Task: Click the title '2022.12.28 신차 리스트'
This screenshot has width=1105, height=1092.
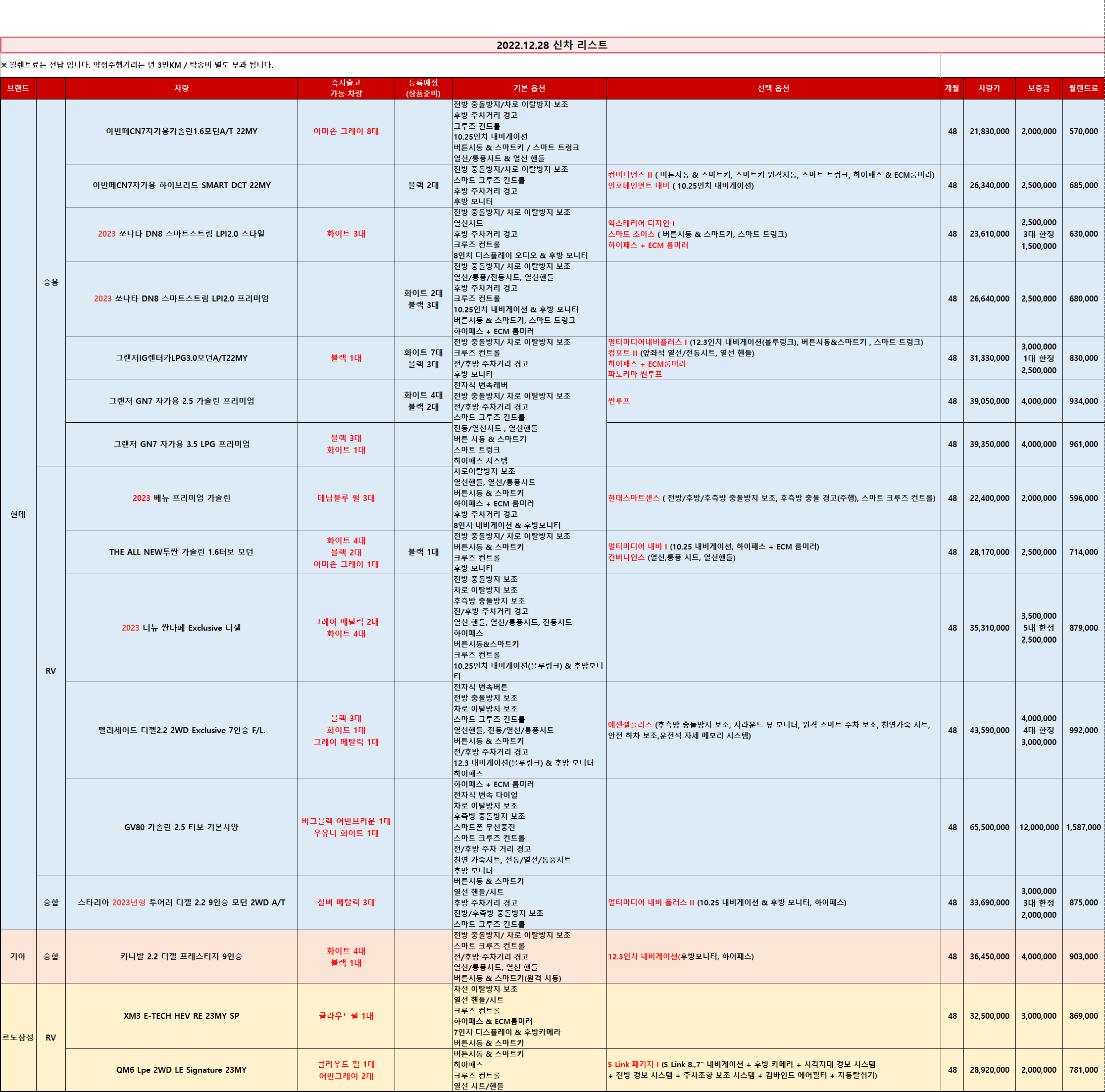Action: pos(552,45)
